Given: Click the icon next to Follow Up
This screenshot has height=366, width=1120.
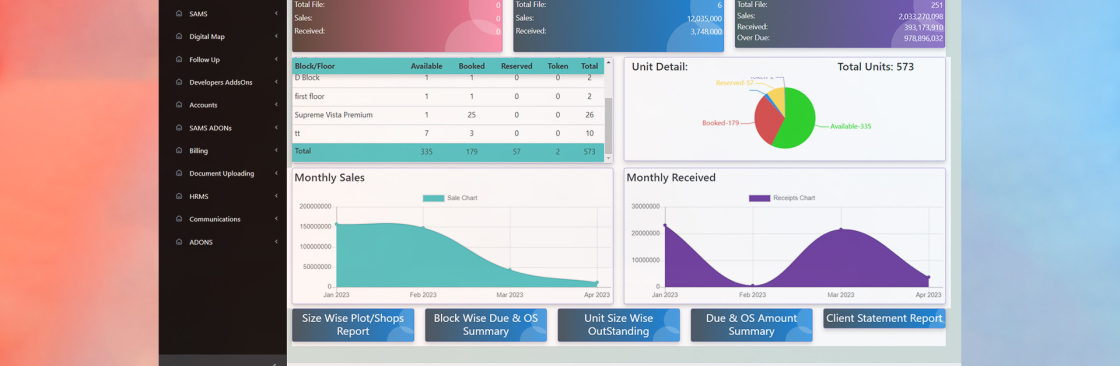Looking at the screenshot, I should (179, 59).
